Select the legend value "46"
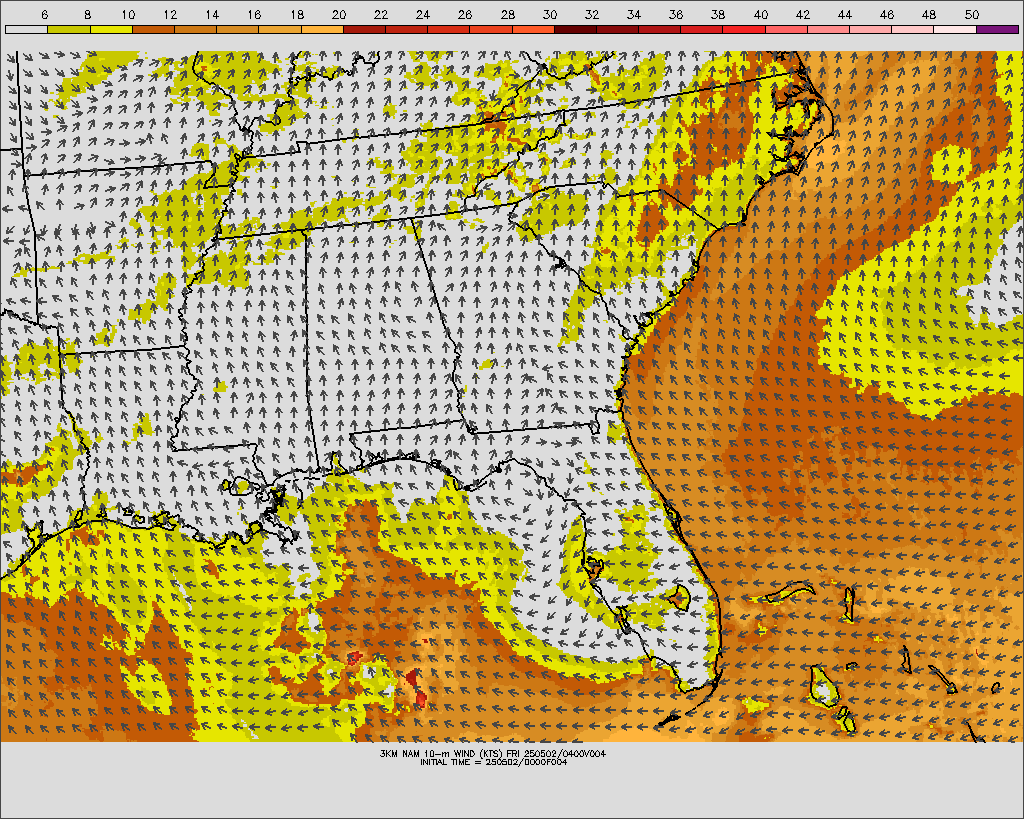Viewport: 1024px width, 819px height. pyautogui.click(x=887, y=14)
